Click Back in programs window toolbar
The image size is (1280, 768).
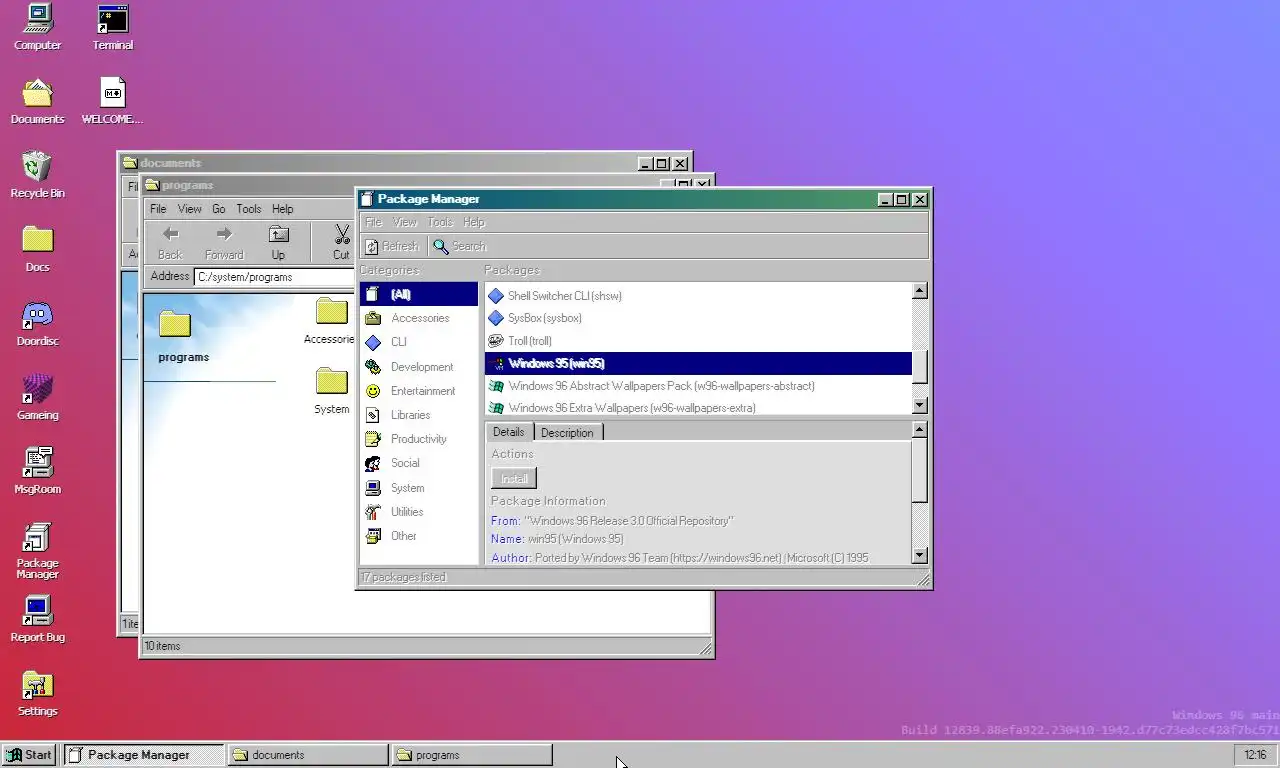tap(170, 242)
